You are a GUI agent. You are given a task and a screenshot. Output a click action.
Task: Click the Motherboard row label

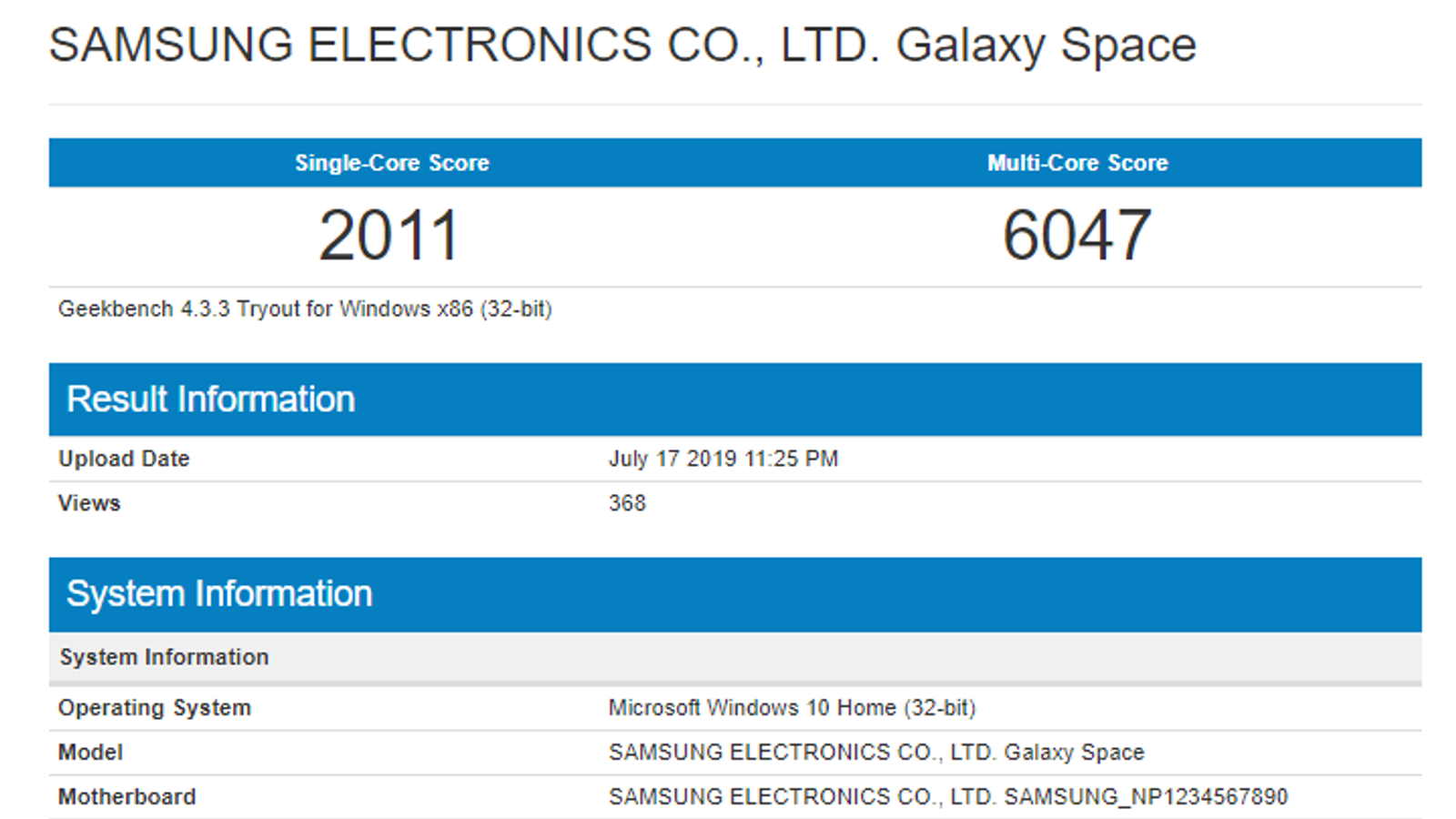[126, 797]
